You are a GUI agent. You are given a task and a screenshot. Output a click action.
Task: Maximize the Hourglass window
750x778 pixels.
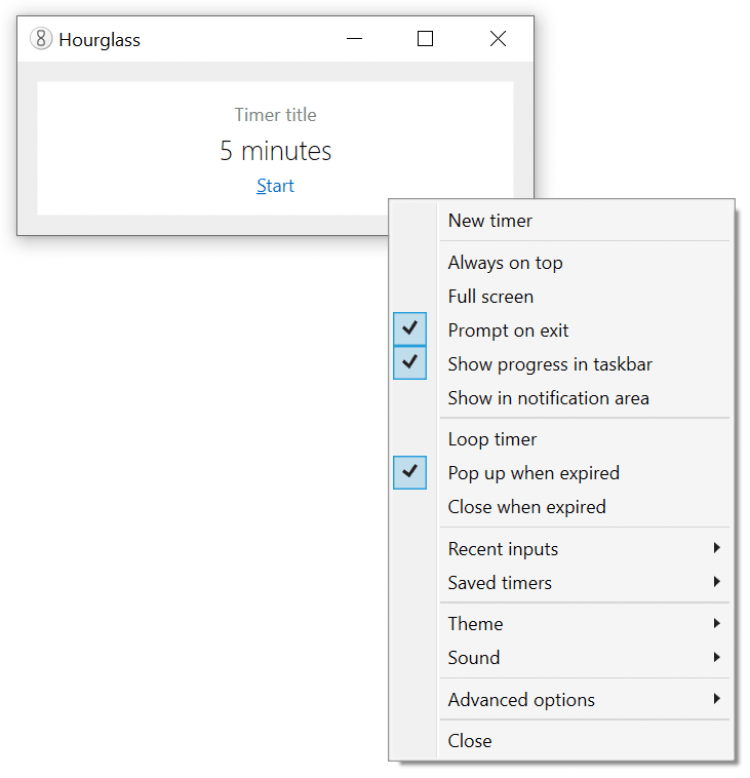click(x=425, y=39)
